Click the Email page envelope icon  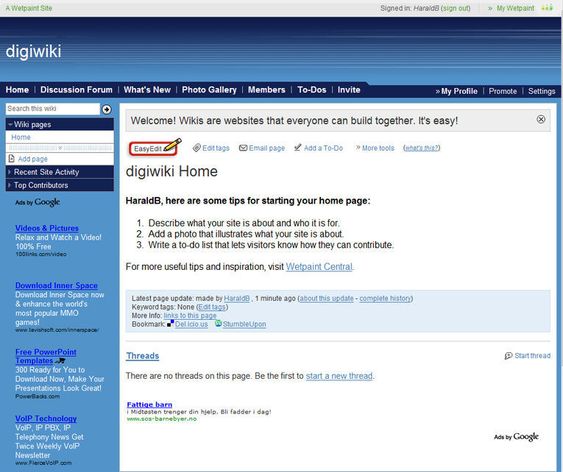point(243,148)
